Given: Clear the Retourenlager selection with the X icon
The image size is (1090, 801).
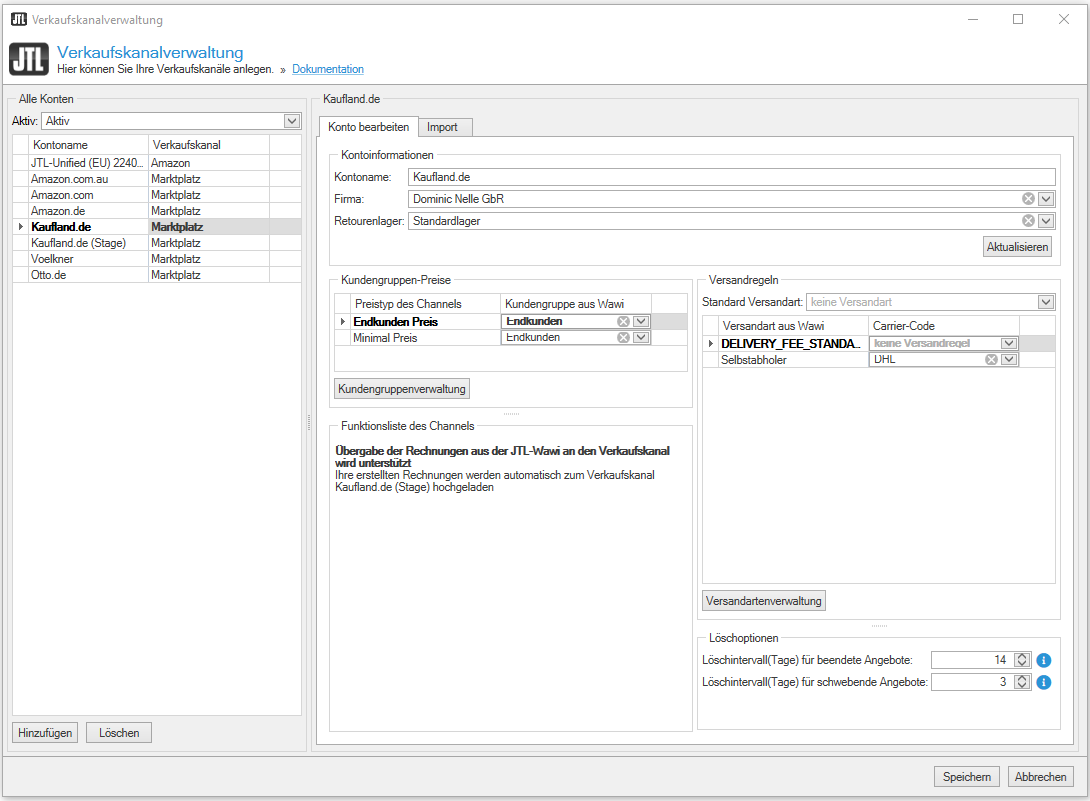Looking at the screenshot, I should coord(1028,220).
